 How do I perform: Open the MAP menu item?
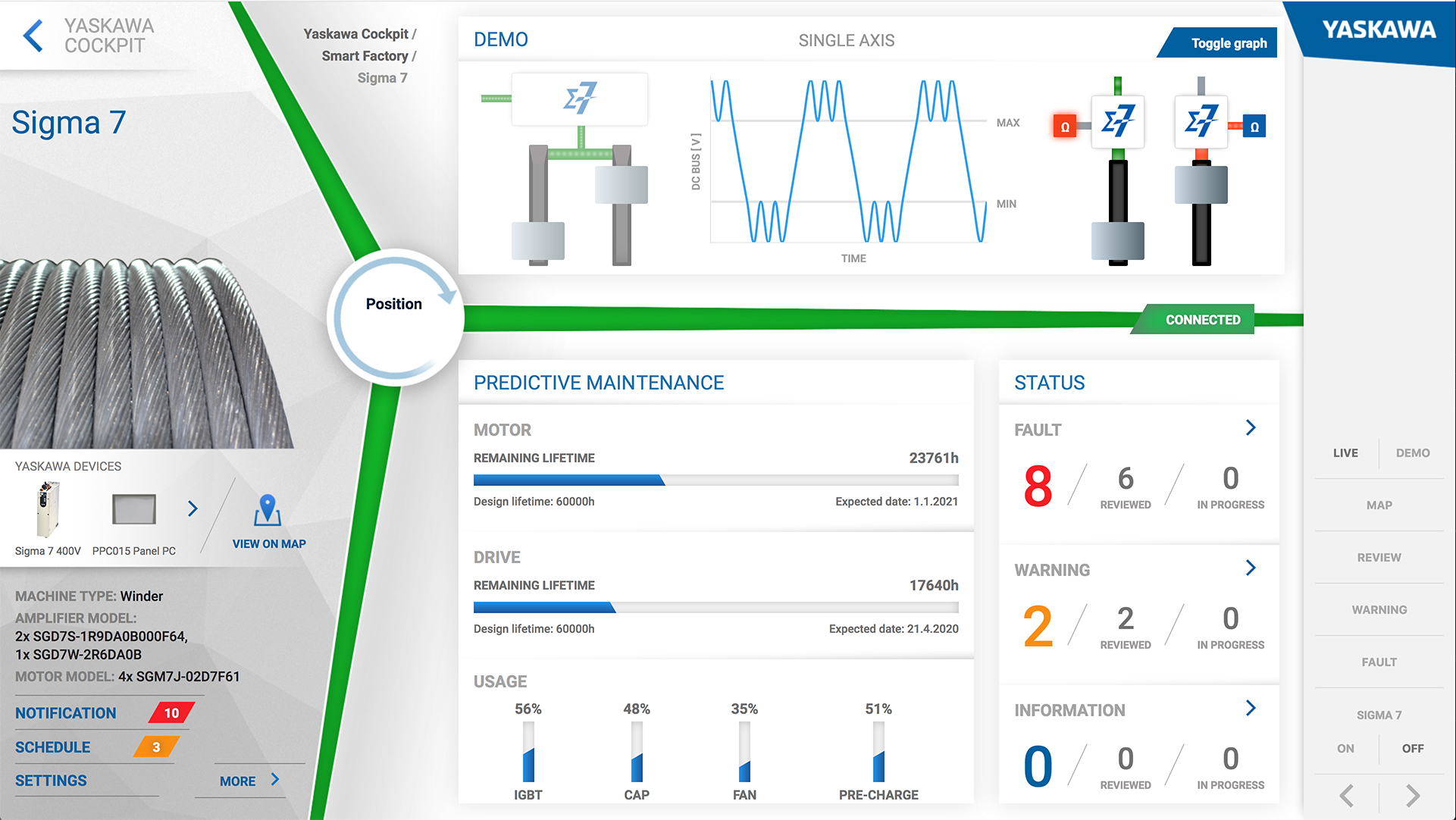point(1379,505)
